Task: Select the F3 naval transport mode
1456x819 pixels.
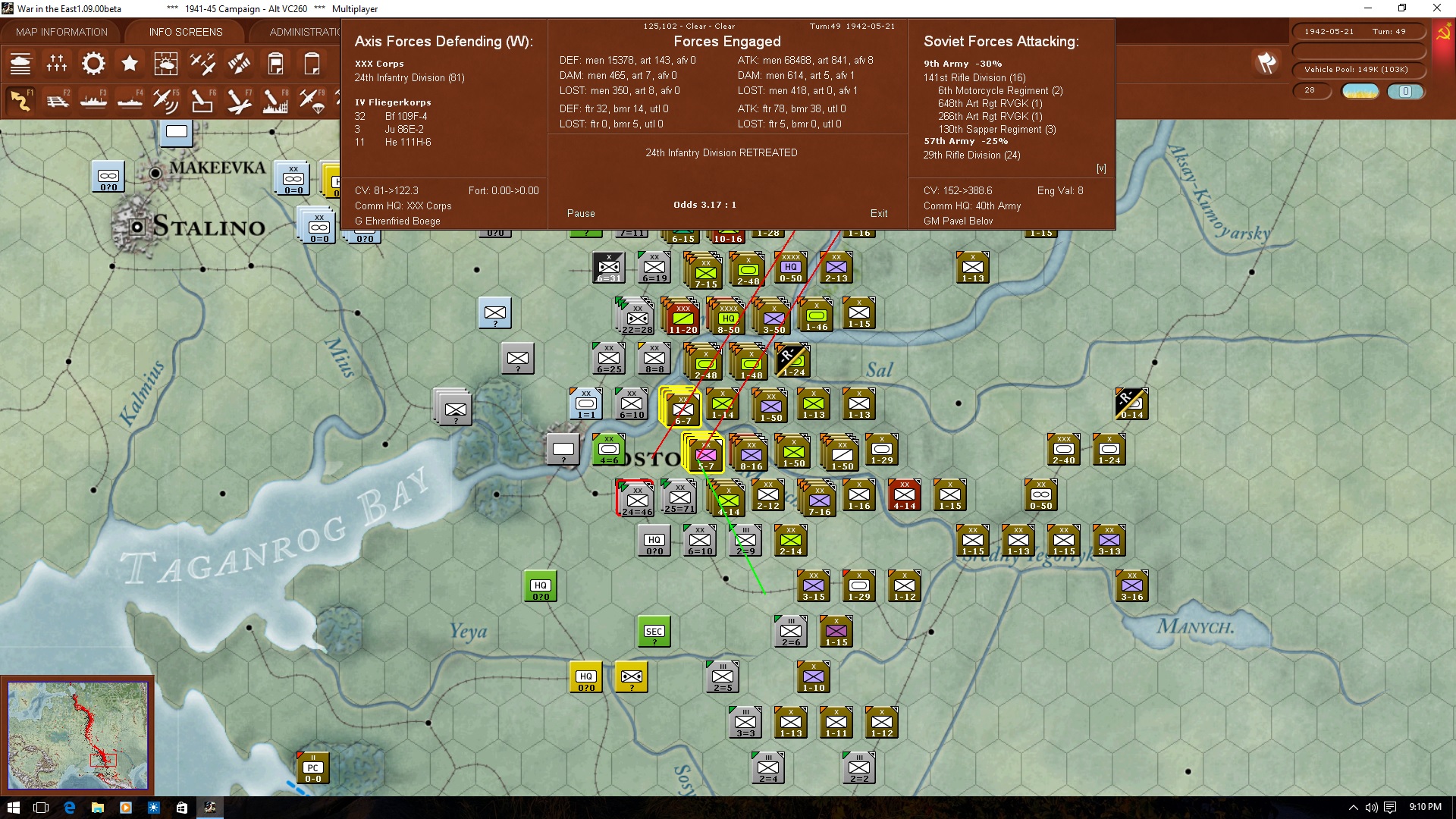Action: [x=93, y=101]
